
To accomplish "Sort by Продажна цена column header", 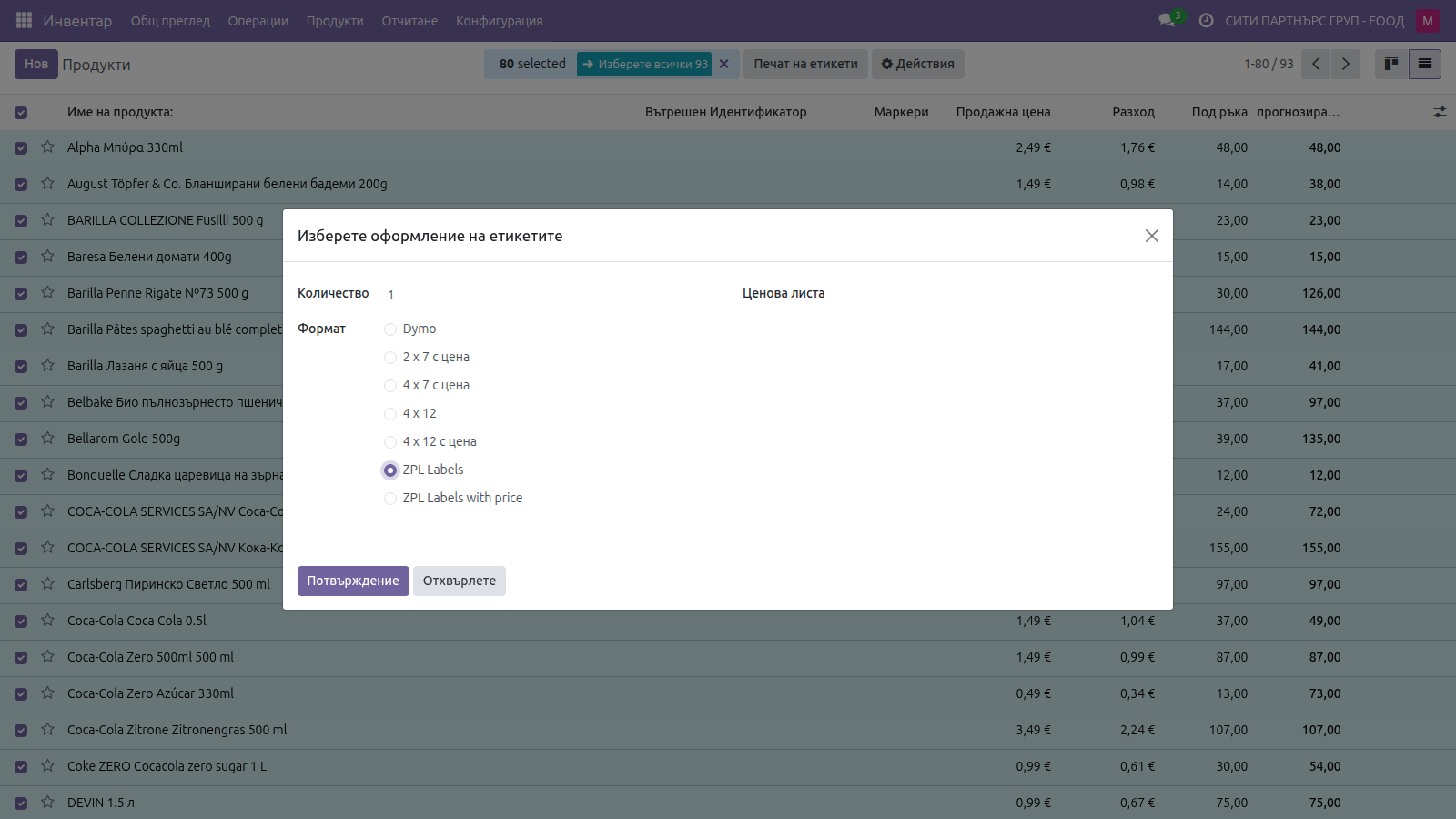I will pyautogui.click(x=1003, y=112).
